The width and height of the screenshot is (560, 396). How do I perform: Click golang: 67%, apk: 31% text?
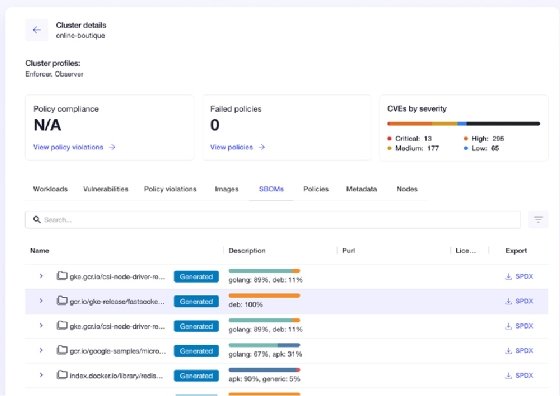(x=265, y=354)
